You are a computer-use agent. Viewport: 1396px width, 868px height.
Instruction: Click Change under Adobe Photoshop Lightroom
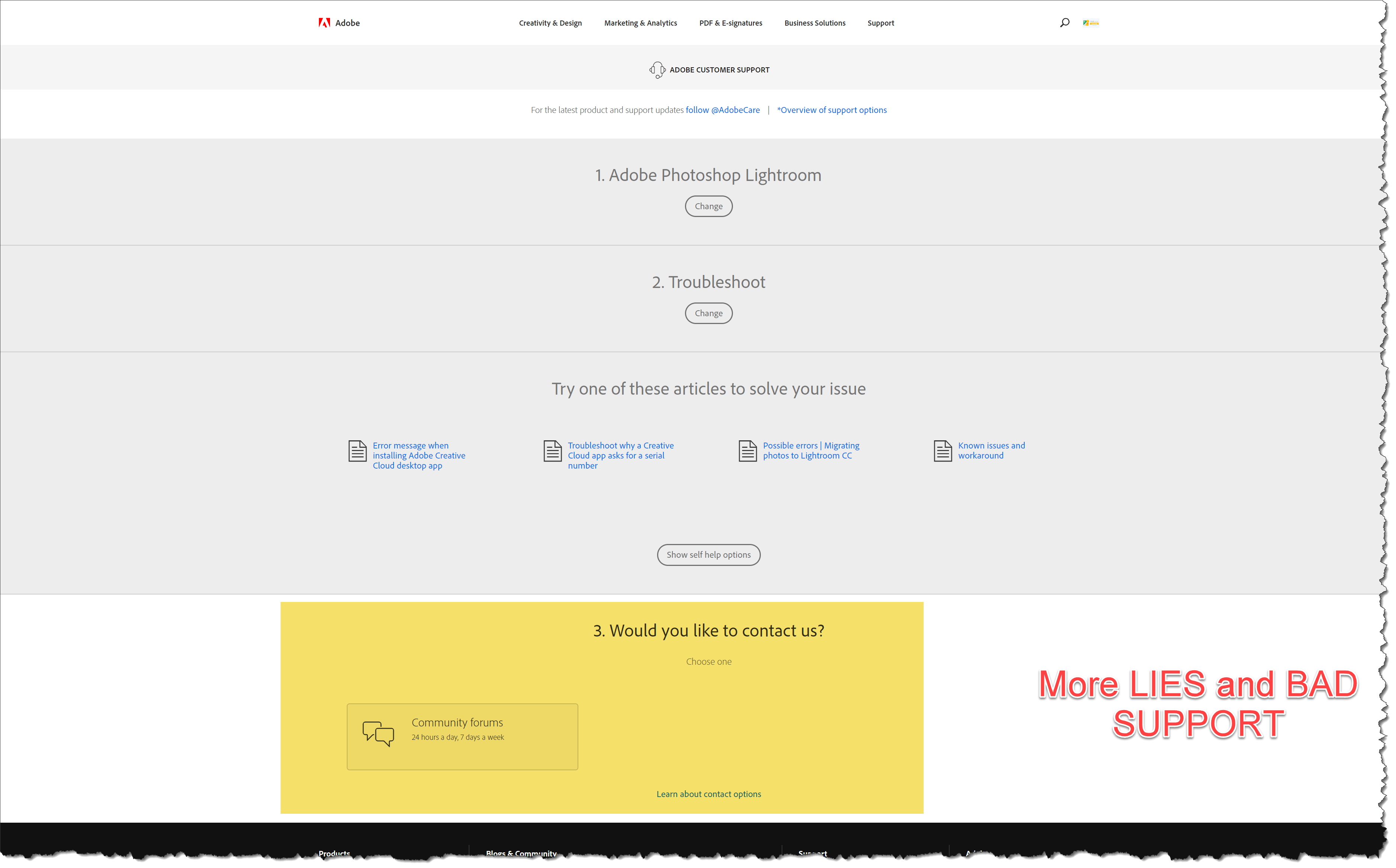tap(709, 206)
